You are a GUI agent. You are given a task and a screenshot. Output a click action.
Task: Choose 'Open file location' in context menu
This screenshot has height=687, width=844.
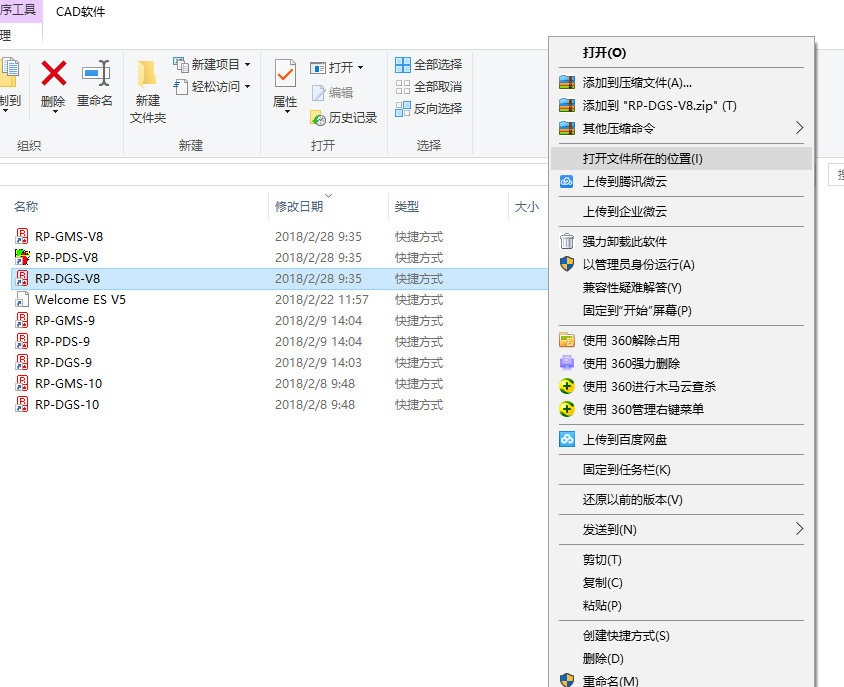(642, 158)
